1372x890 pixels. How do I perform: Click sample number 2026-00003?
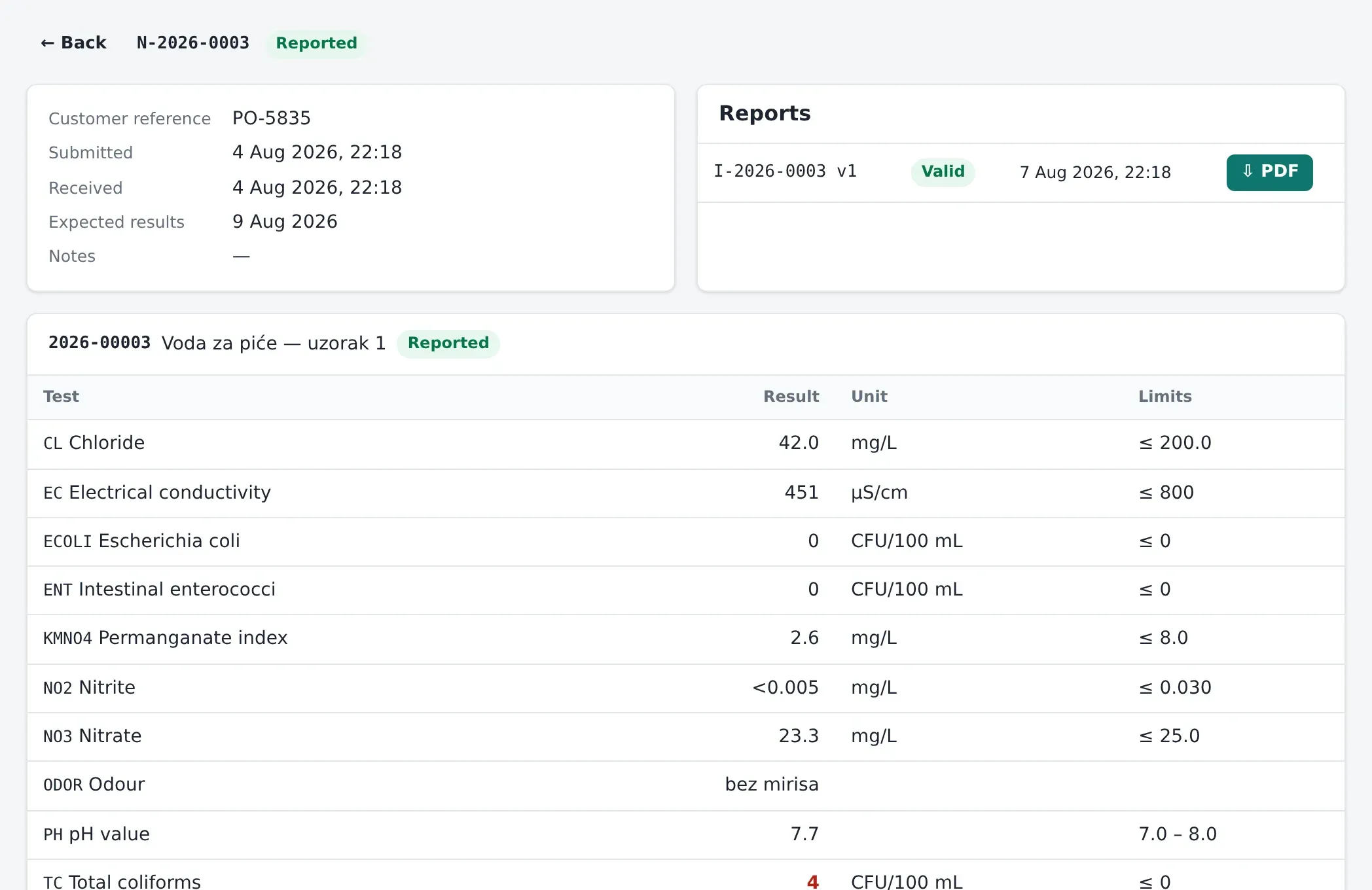click(x=99, y=343)
